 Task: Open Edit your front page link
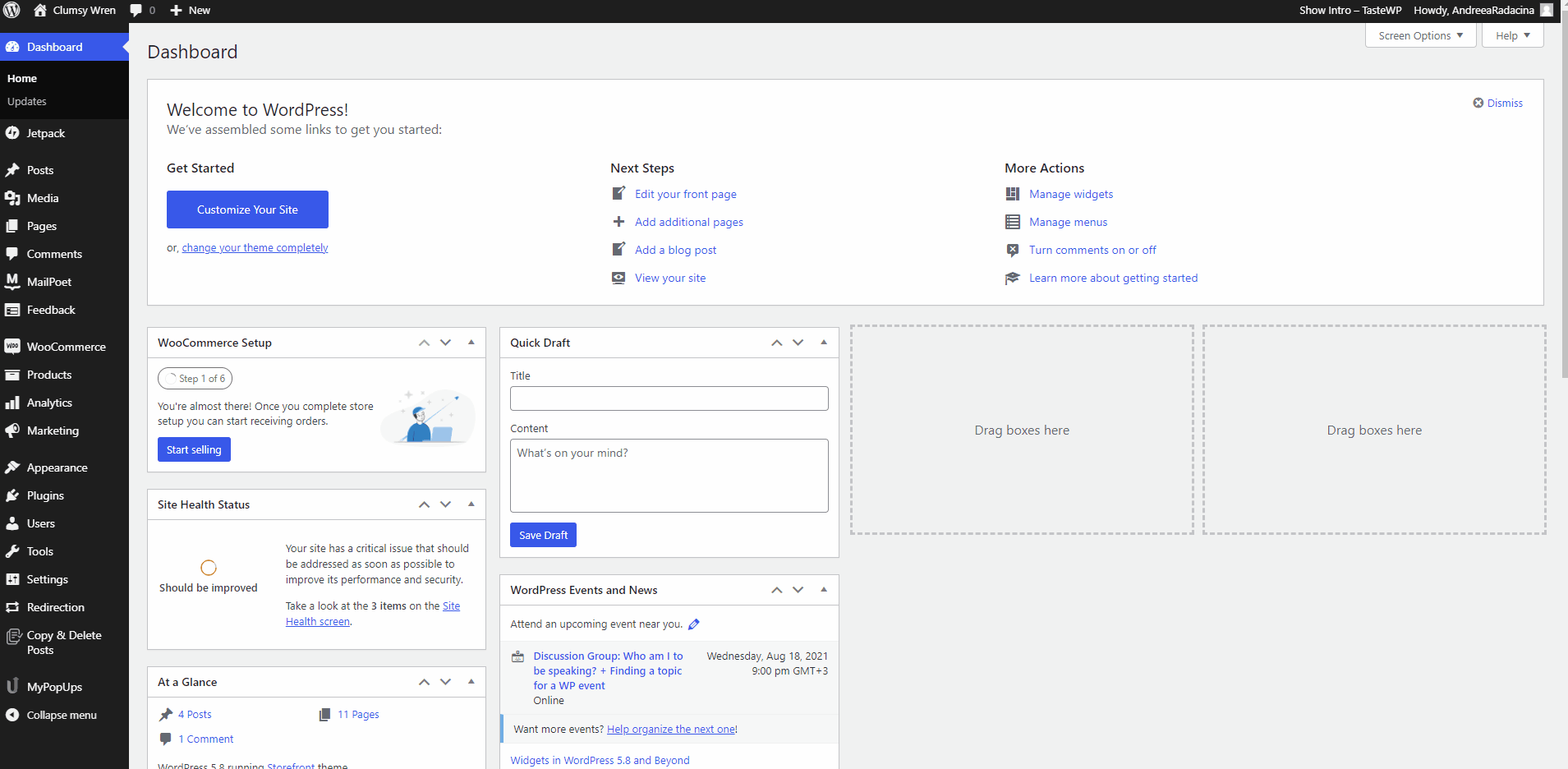click(x=686, y=195)
